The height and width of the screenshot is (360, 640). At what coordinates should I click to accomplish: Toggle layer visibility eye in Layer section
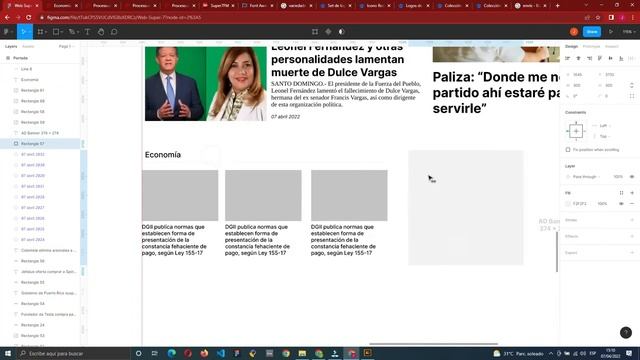pos(632,177)
